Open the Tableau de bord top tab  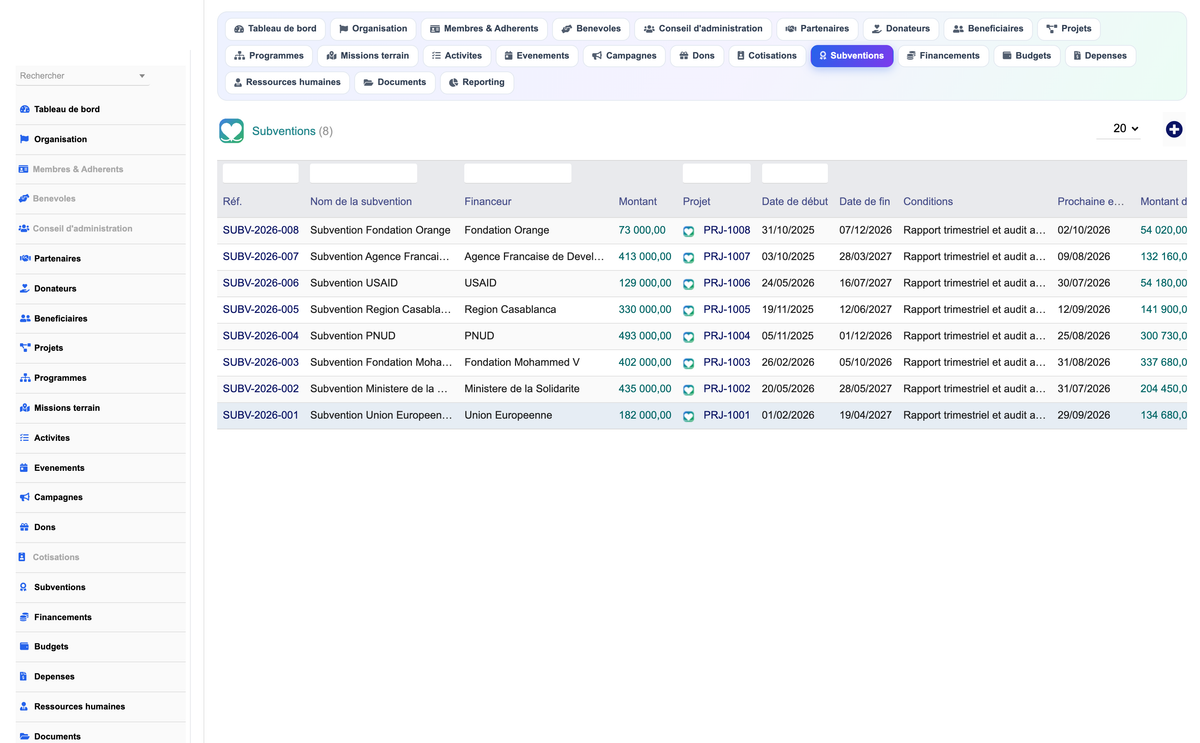point(275,29)
